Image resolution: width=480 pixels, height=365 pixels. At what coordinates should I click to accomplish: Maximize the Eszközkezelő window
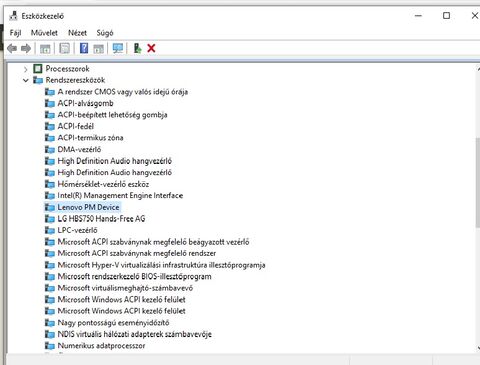pos(446,16)
